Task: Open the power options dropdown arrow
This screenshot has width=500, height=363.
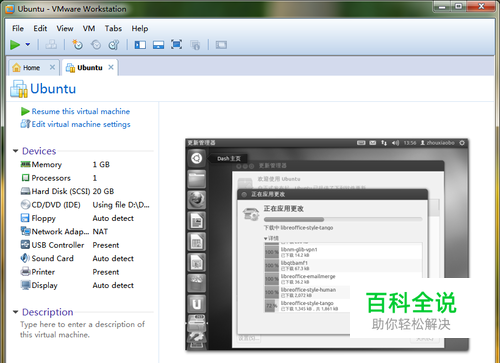Action: point(28,44)
